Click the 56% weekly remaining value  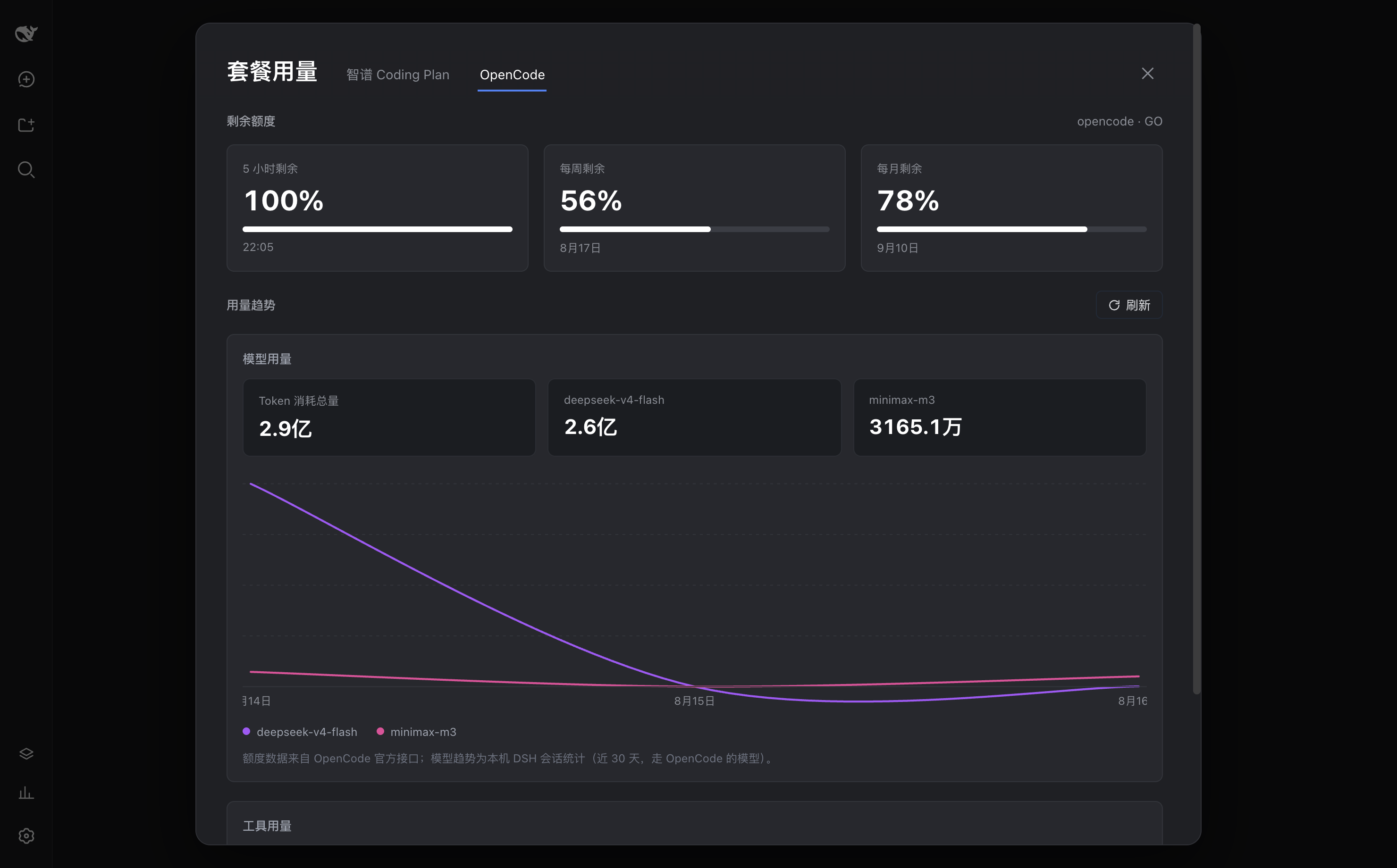(x=591, y=201)
